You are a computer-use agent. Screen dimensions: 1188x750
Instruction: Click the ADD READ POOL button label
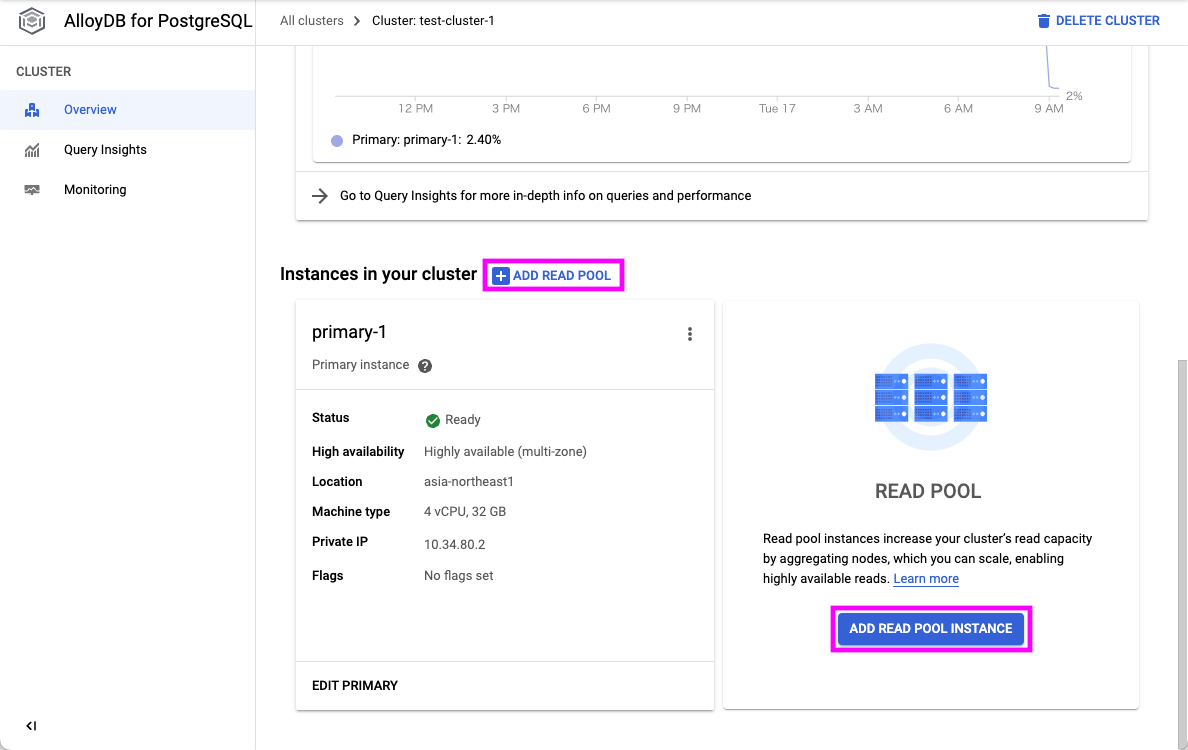(x=561, y=276)
